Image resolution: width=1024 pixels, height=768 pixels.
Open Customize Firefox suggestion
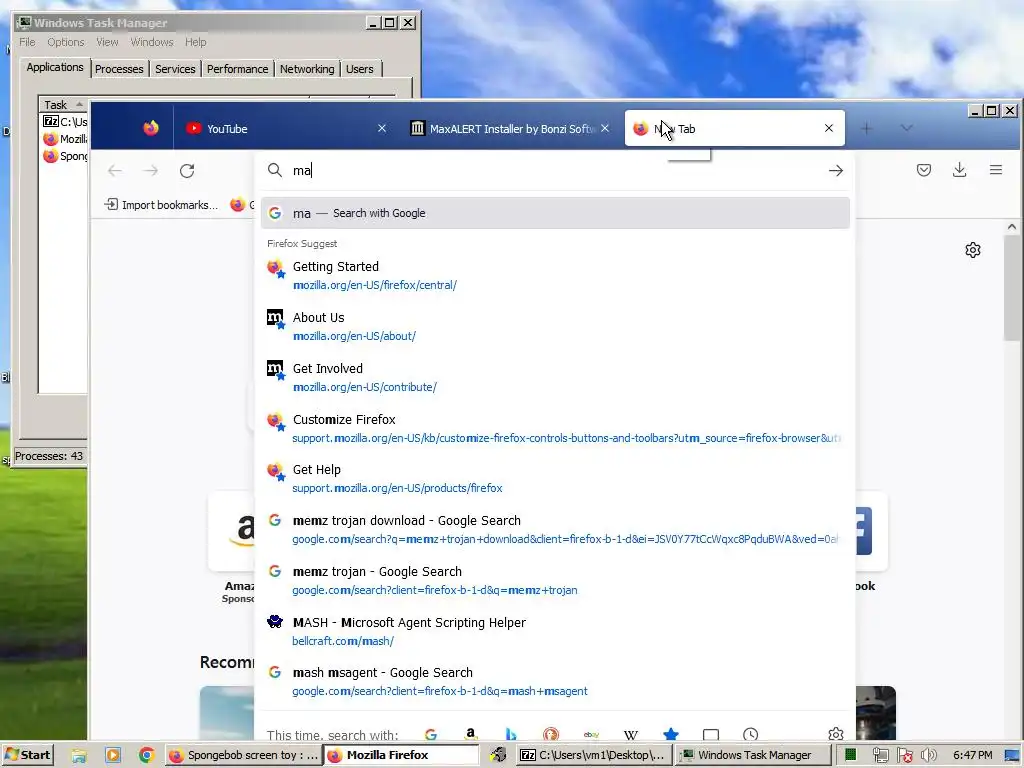pyautogui.click(x=555, y=428)
